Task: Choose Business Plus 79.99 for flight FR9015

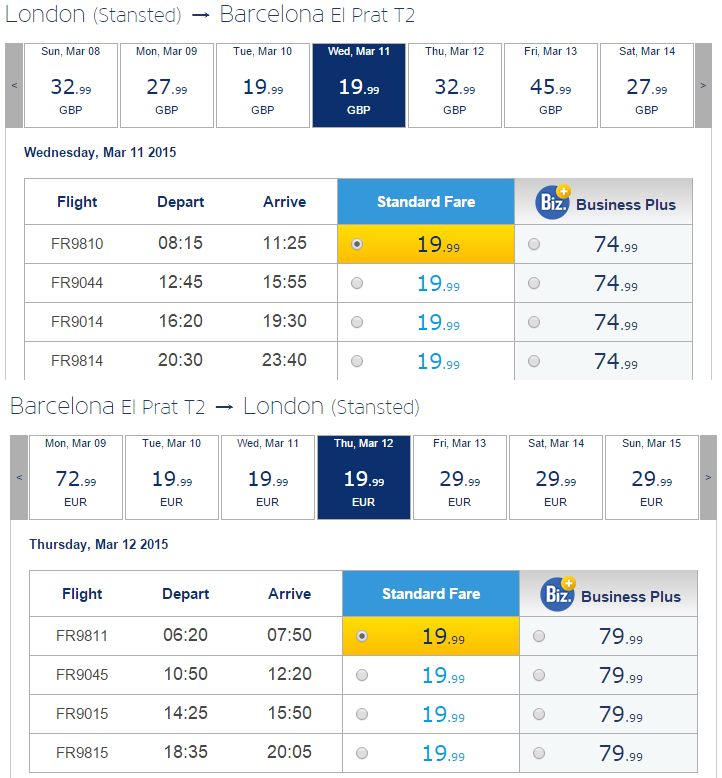Action: [x=539, y=714]
